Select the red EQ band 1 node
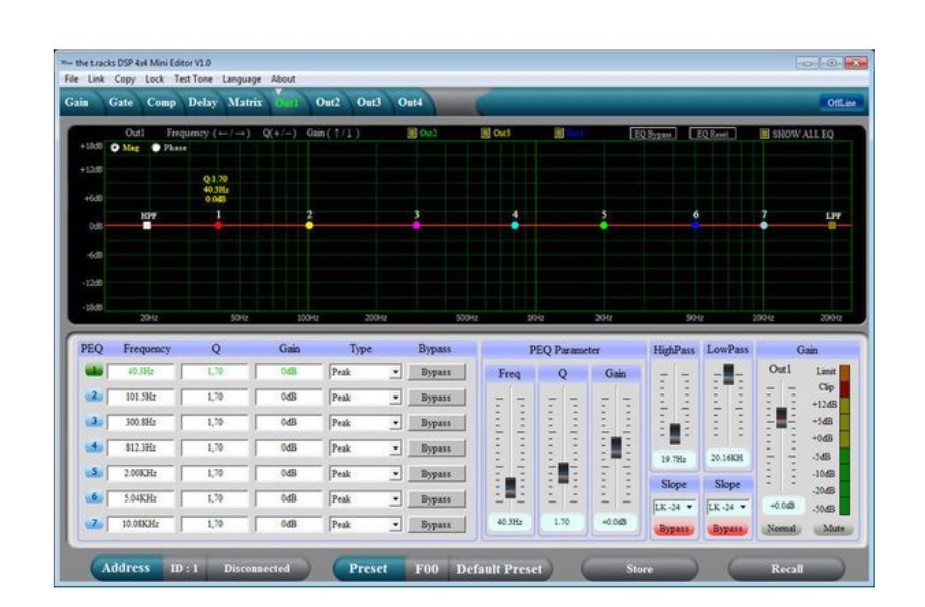This screenshot has height=607, width=925. 218,226
